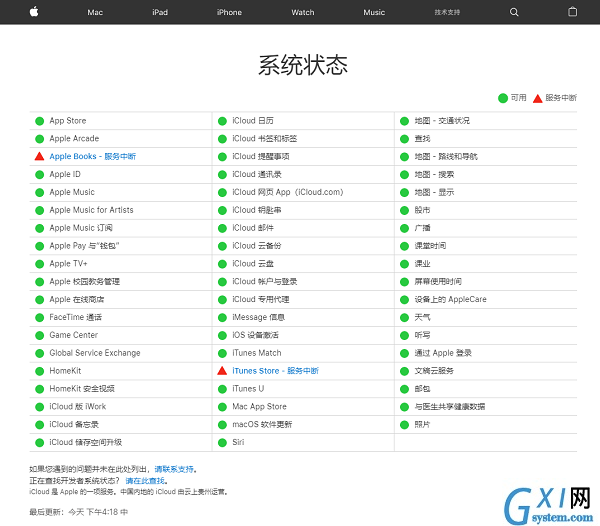This screenshot has width=600, height=526.
Task: Select the iOS 设备激活 row text
Action: tap(255, 335)
